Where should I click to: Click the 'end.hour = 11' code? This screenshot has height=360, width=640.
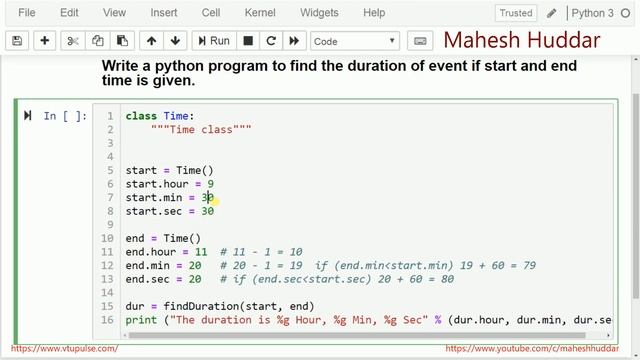coord(166,252)
